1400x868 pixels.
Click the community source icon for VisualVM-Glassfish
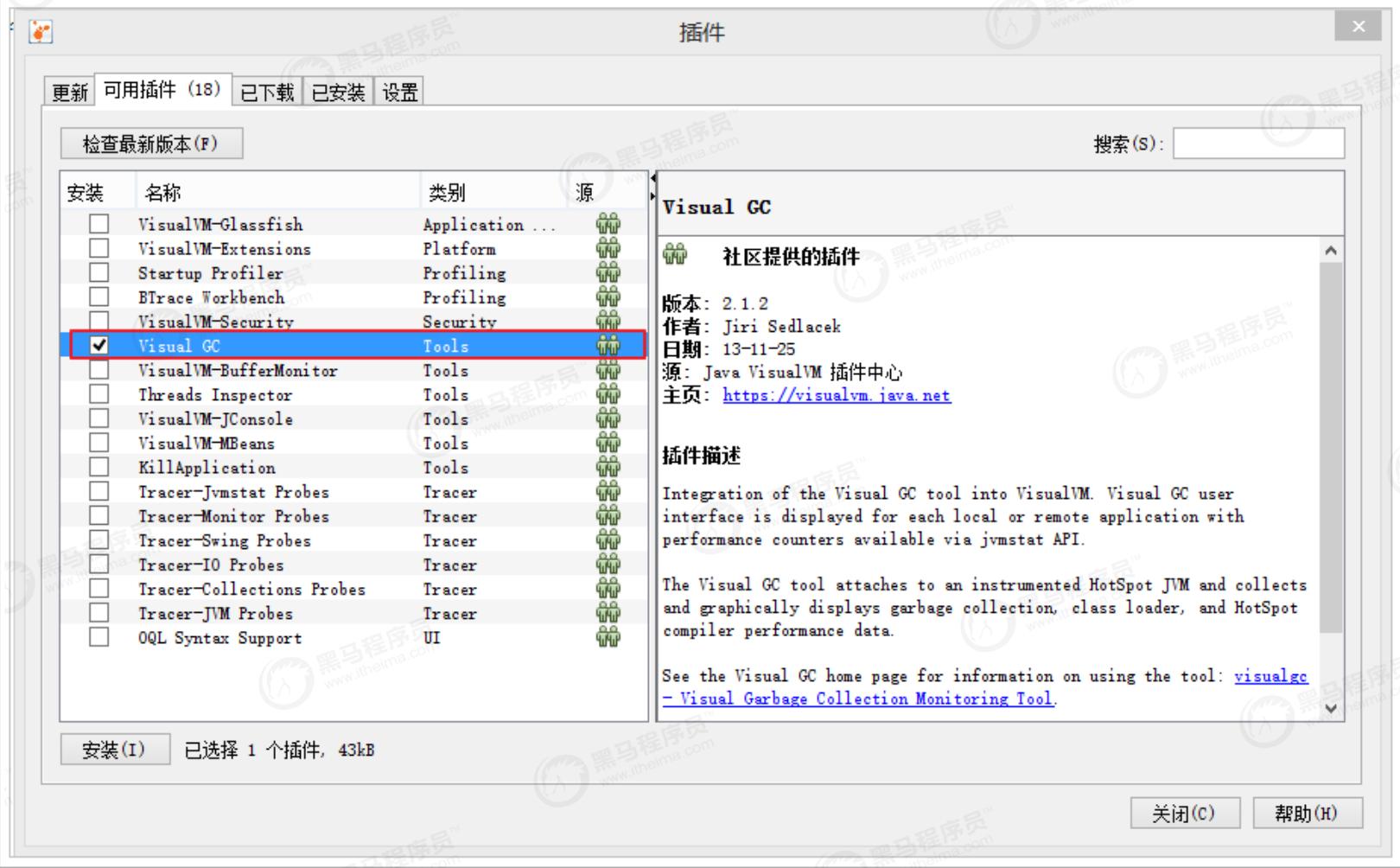point(608,224)
